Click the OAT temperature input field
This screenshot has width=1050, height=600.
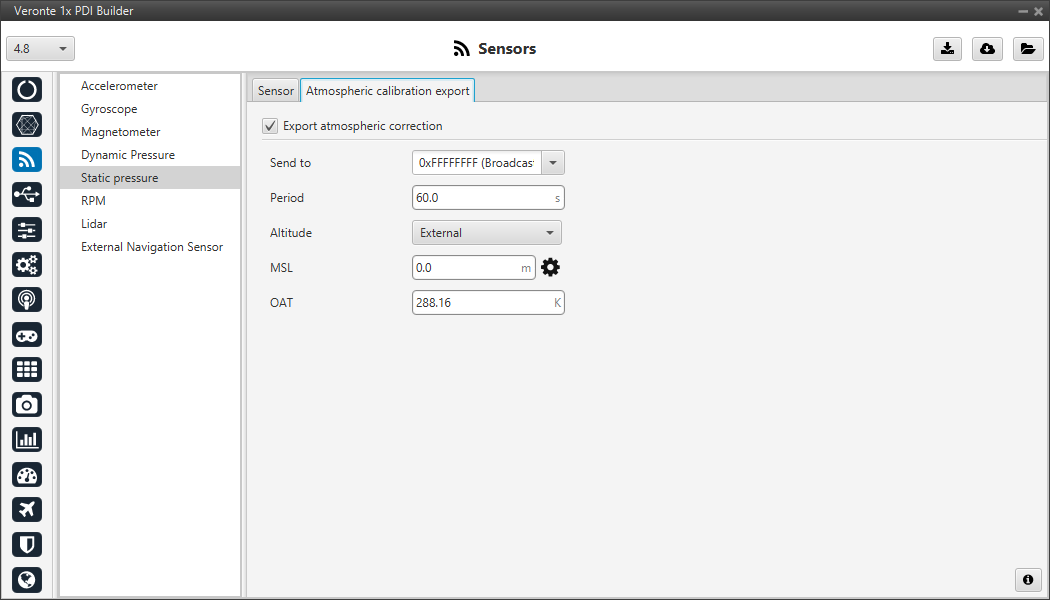click(488, 303)
